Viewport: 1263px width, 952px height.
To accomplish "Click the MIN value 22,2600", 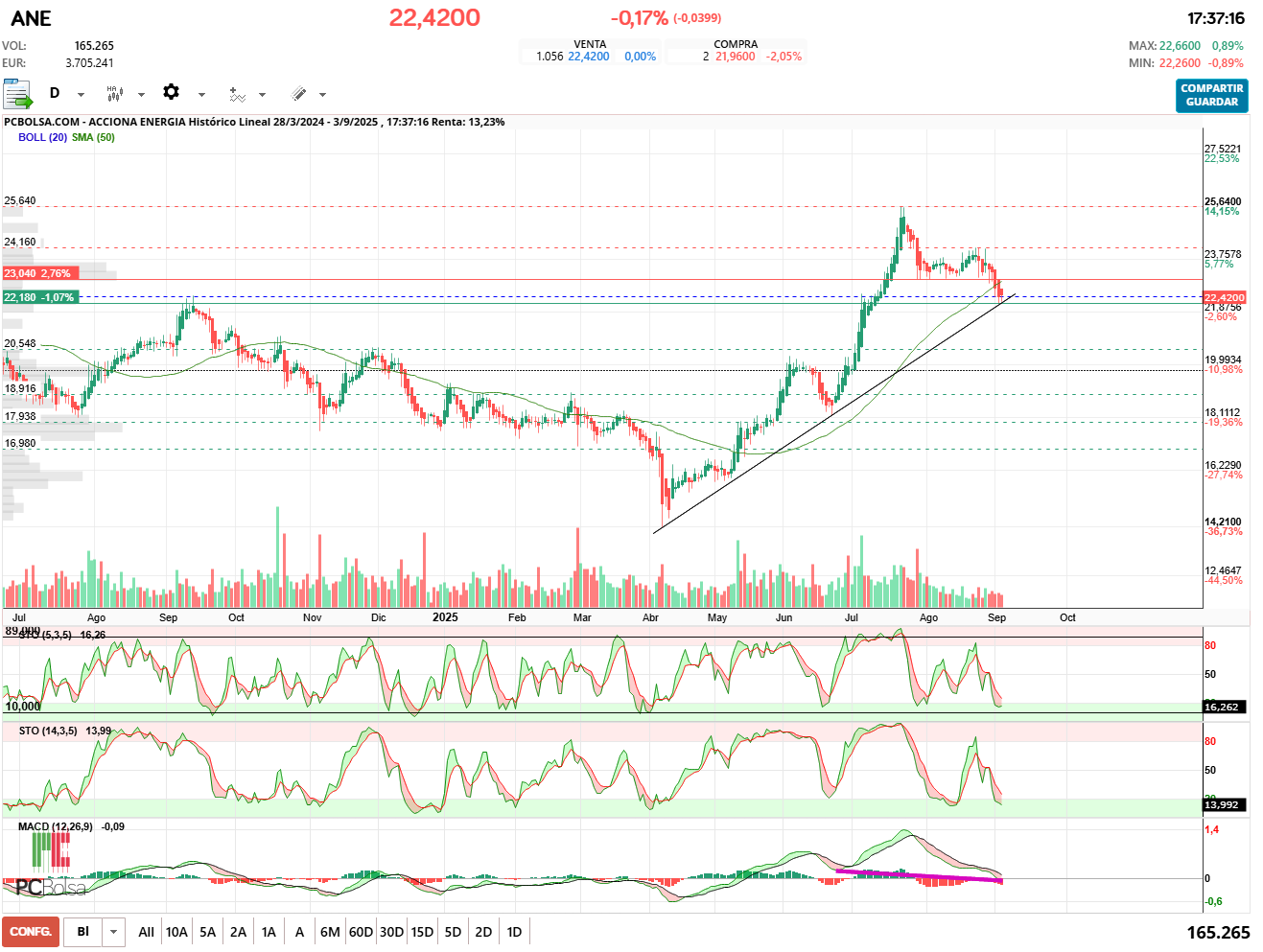I will [x=1180, y=62].
